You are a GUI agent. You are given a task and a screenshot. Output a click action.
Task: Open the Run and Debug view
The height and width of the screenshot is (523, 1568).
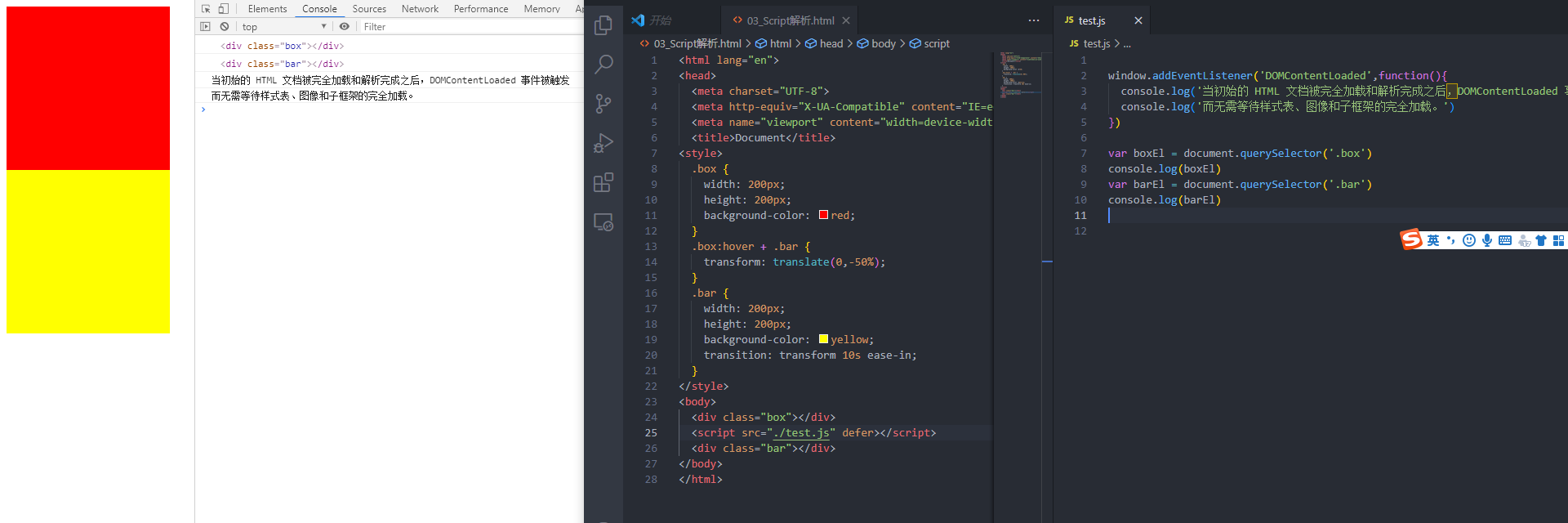[x=604, y=143]
